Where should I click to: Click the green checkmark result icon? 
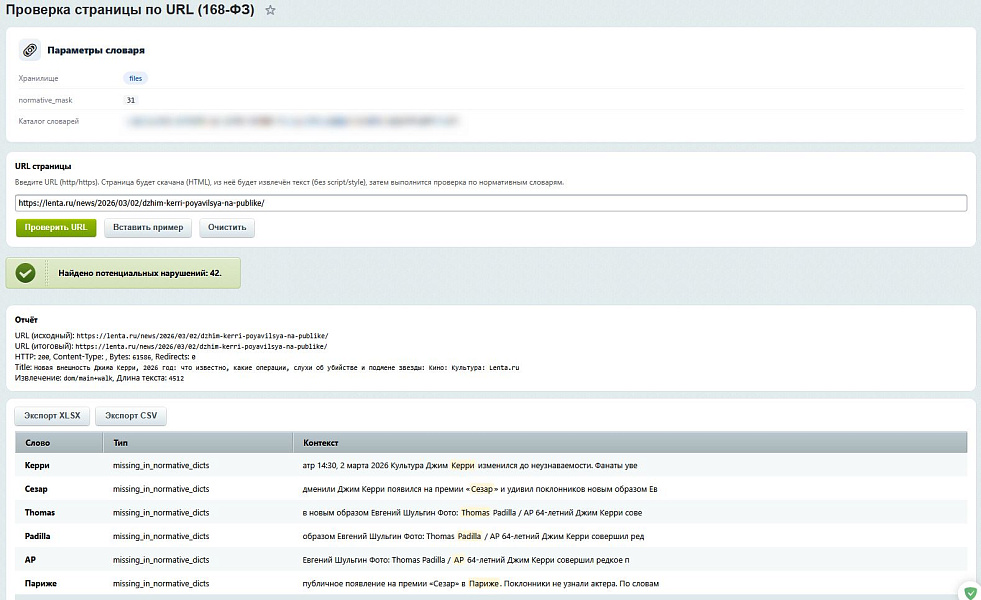(x=26, y=272)
